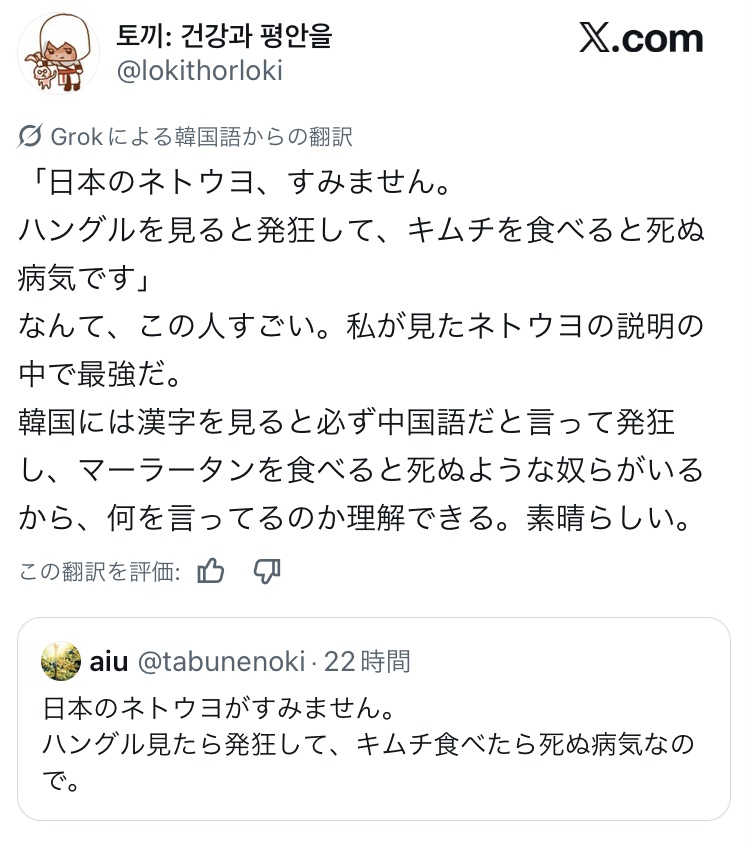Open the 토끼 profile avatar

coord(59,53)
